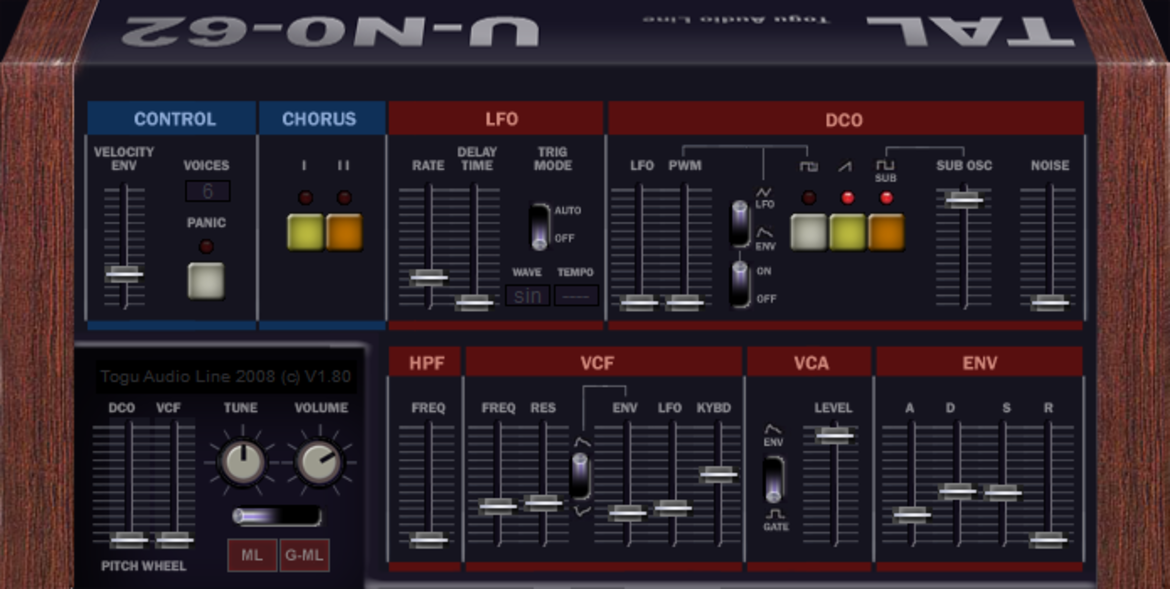Click the ENV Attack (A) slider handle
The width and height of the screenshot is (1170, 589).
911,514
